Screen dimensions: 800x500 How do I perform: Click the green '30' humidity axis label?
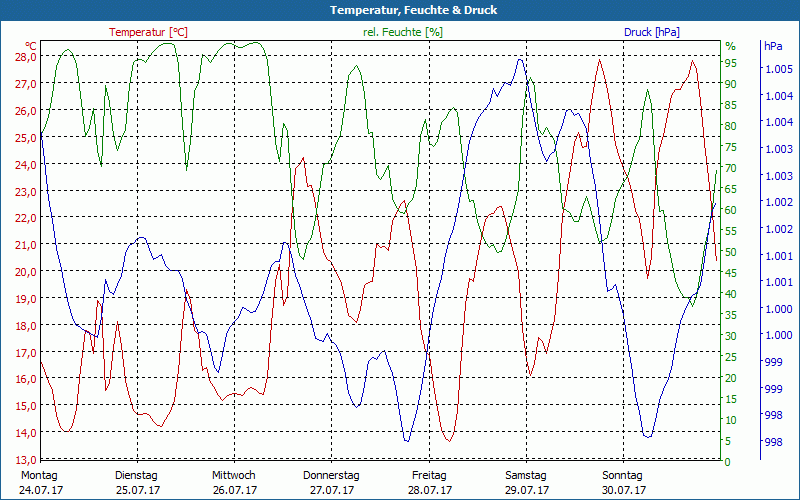731,336
